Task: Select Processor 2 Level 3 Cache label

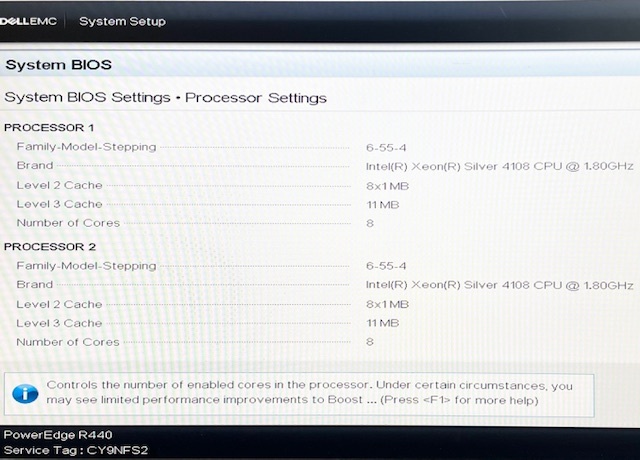Action: pos(60,323)
